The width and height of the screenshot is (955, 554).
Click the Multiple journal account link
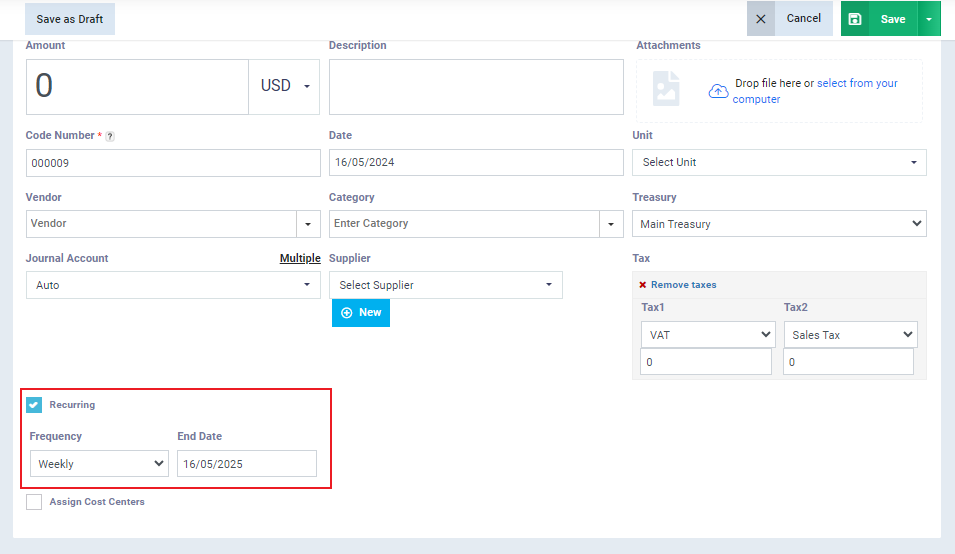[x=300, y=258]
